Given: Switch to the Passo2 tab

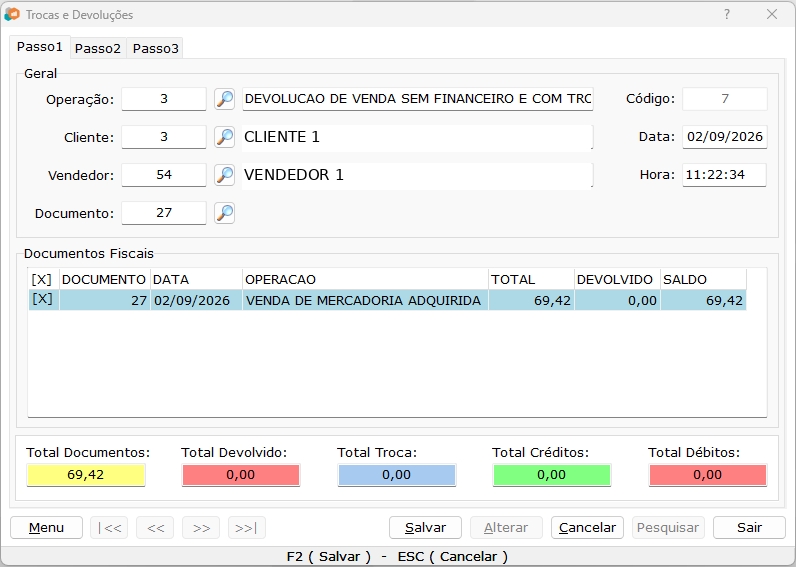Looking at the screenshot, I should click(x=98, y=49).
